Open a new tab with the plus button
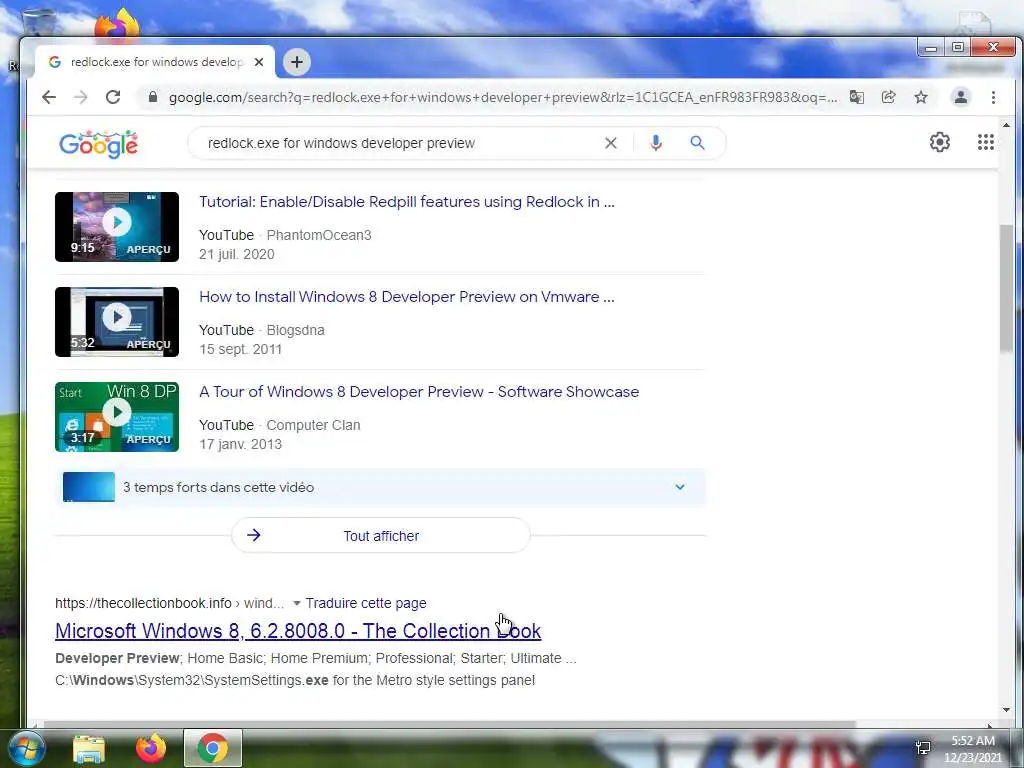This screenshot has height=768, width=1024. [296, 62]
